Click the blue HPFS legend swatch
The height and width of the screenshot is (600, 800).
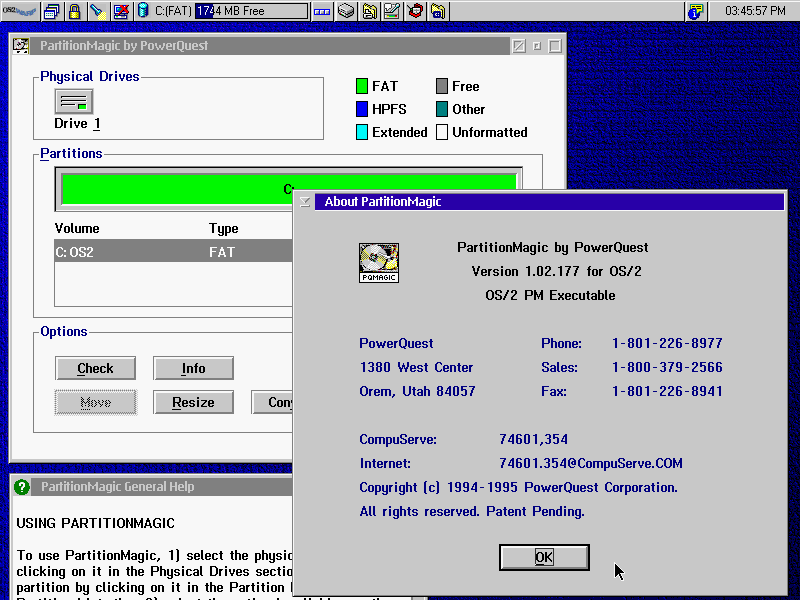pyautogui.click(x=362, y=109)
